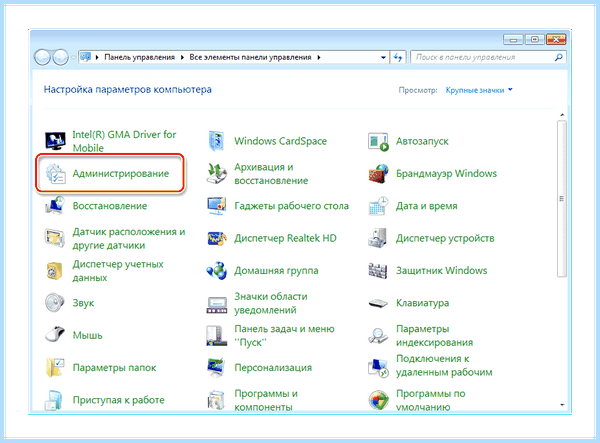This screenshot has height=443, width=600.
Task: Click the Защитник Windows castle wall icon
Action: (x=378, y=271)
